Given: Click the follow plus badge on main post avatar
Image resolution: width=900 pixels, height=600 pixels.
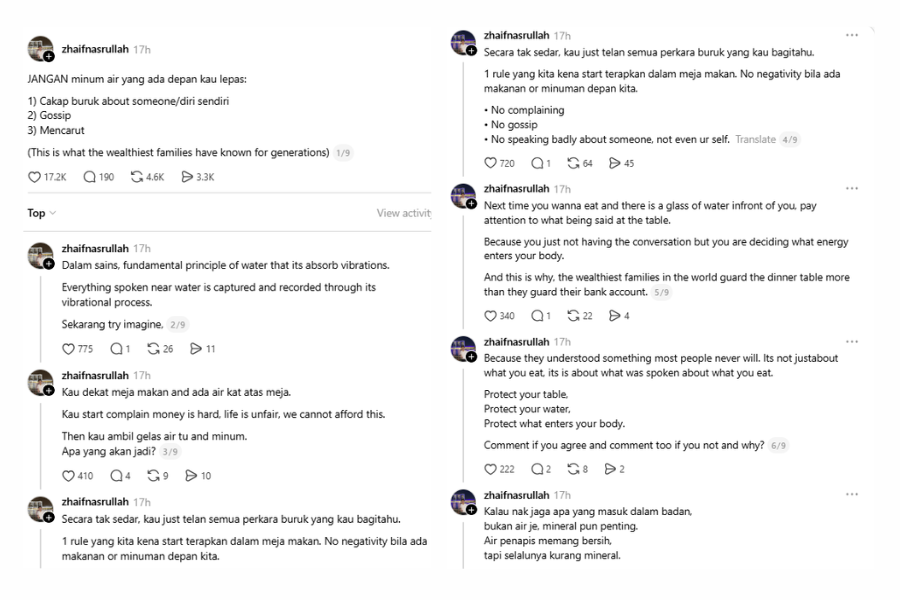Looking at the screenshot, I should coord(49,57).
